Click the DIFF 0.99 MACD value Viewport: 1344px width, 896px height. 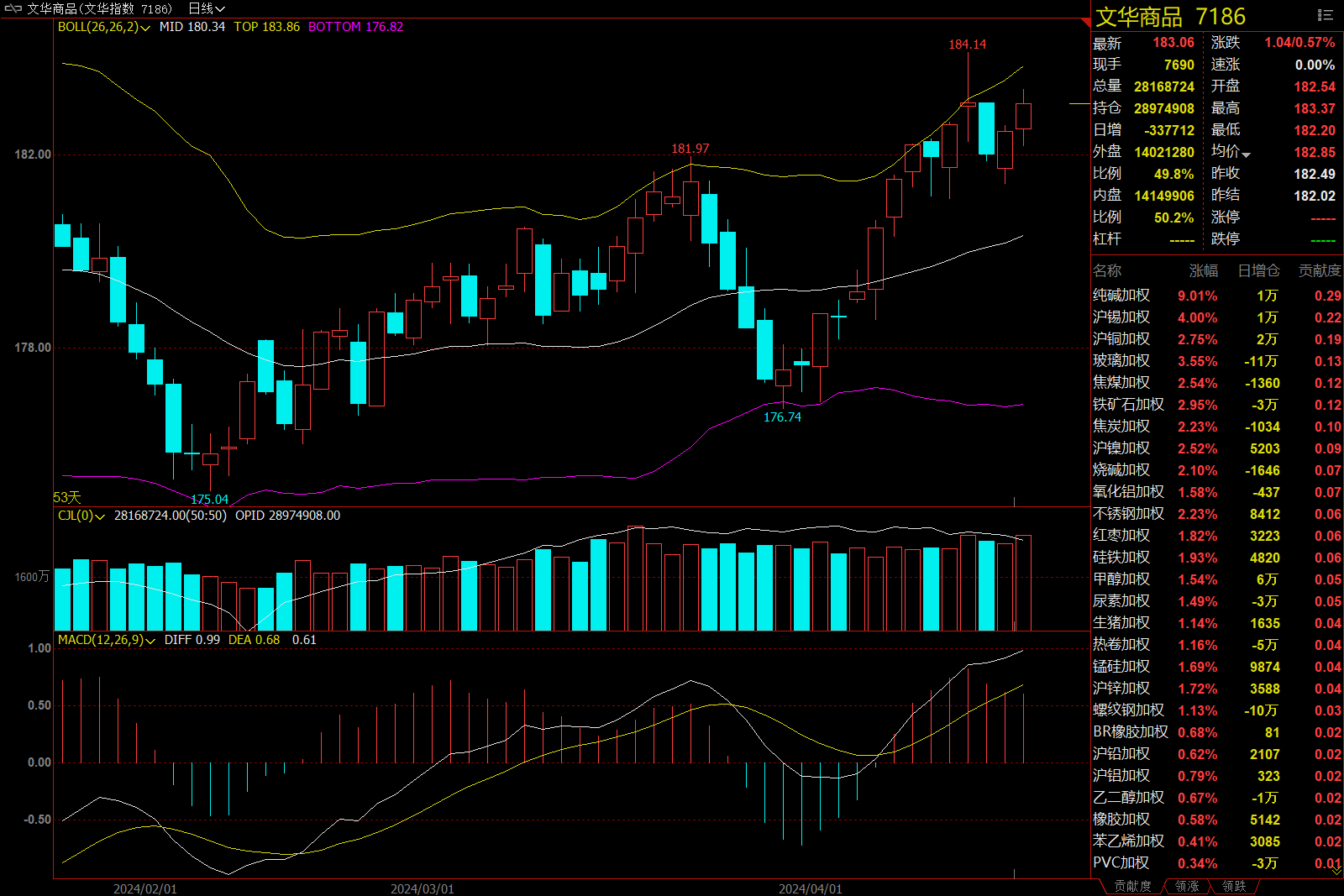pos(192,640)
